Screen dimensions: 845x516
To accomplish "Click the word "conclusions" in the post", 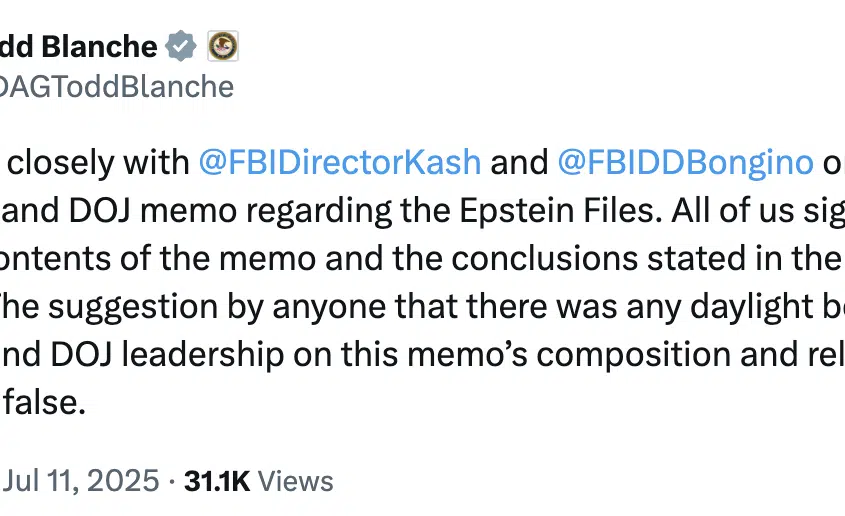I will click(x=544, y=259).
